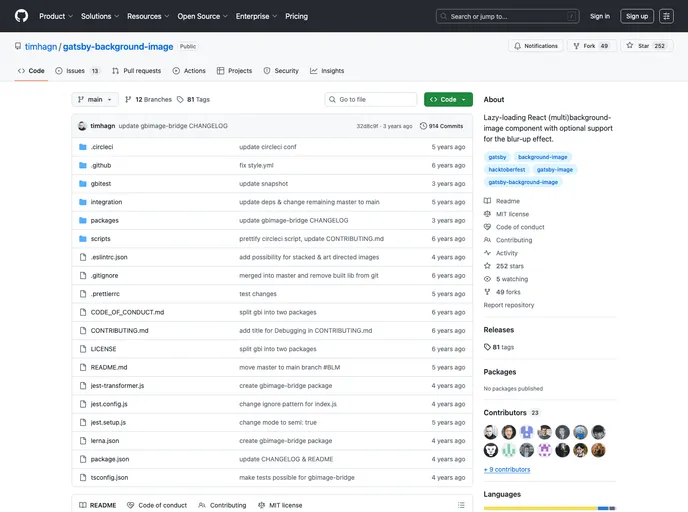Open the gbitest folder

pyautogui.click(x=101, y=184)
